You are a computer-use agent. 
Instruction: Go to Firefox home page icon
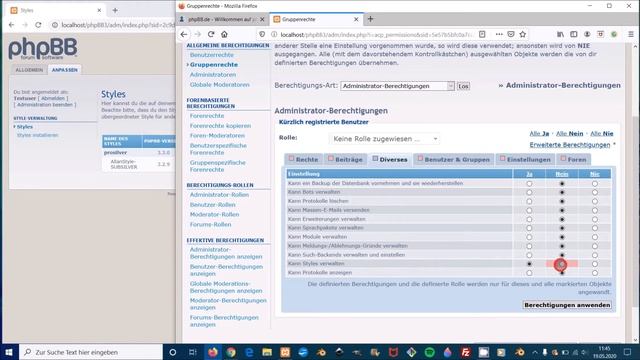tap(224, 34)
